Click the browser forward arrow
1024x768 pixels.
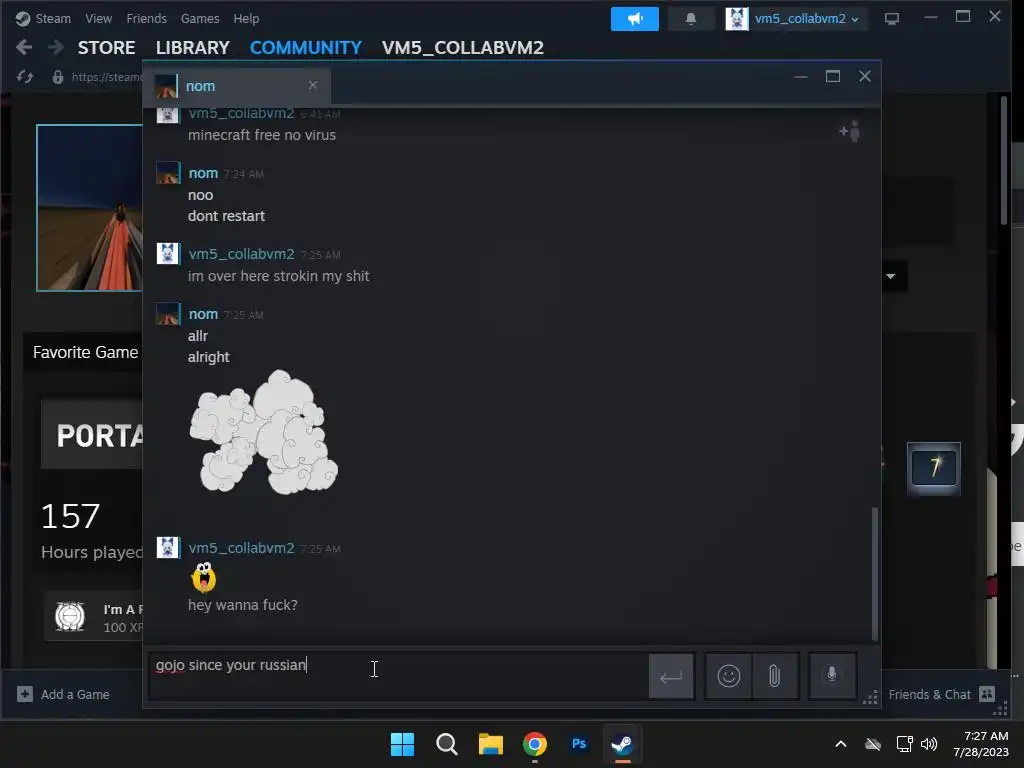tap(56, 47)
